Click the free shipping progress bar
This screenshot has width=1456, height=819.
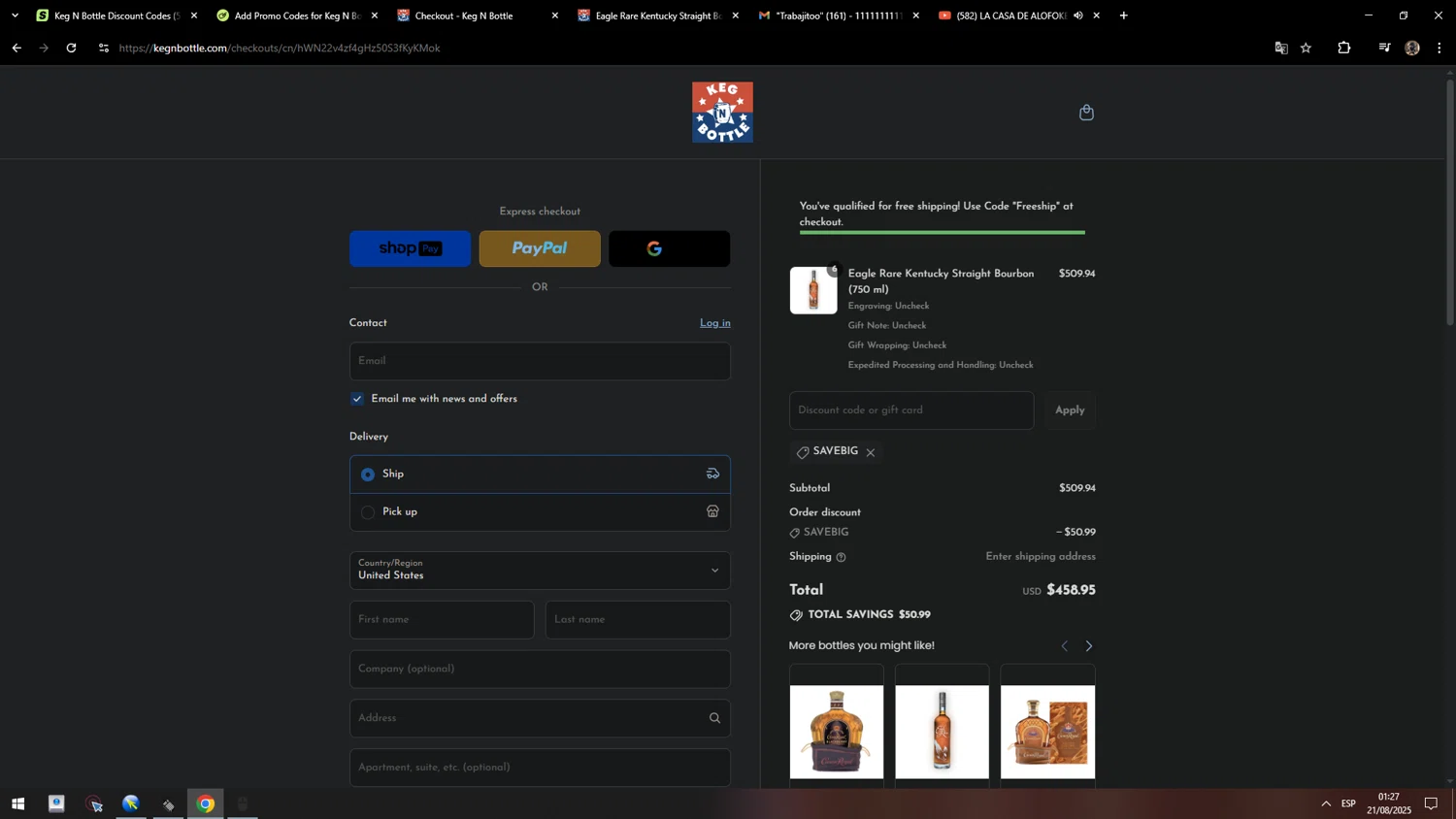click(942, 233)
